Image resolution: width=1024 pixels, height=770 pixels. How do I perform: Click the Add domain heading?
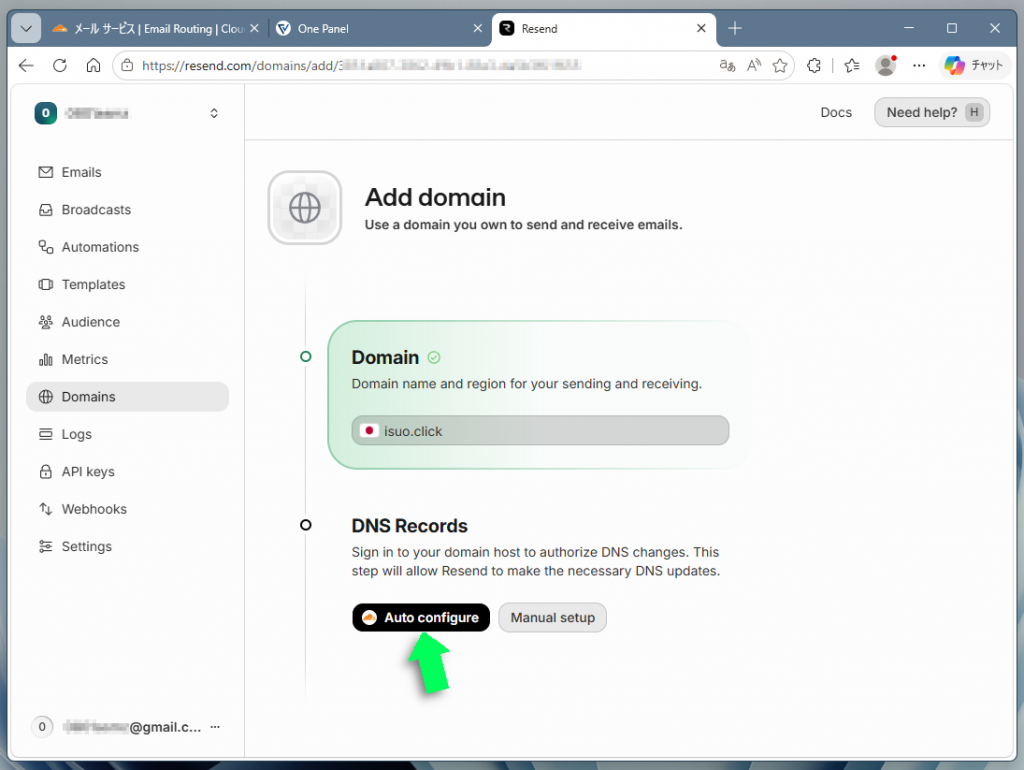(435, 197)
